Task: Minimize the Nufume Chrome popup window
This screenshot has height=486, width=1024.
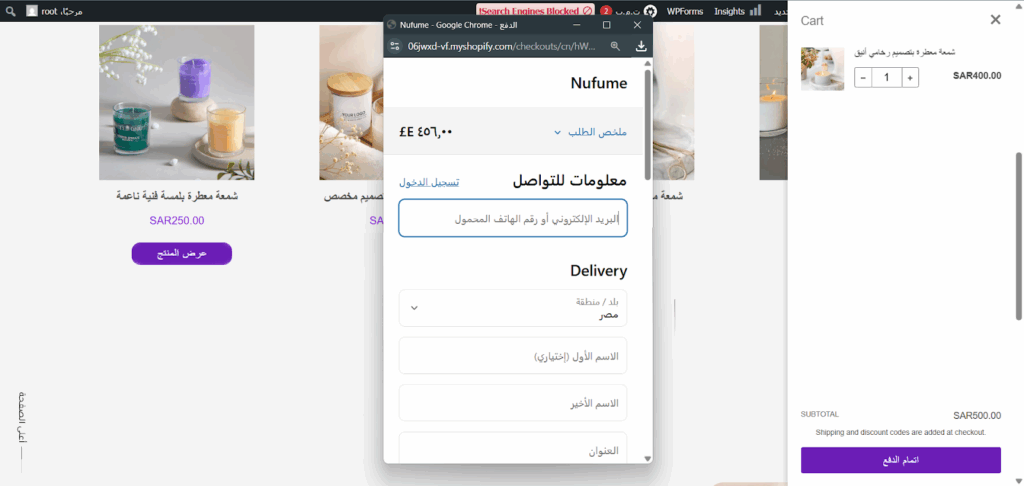Action: [576, 25]
